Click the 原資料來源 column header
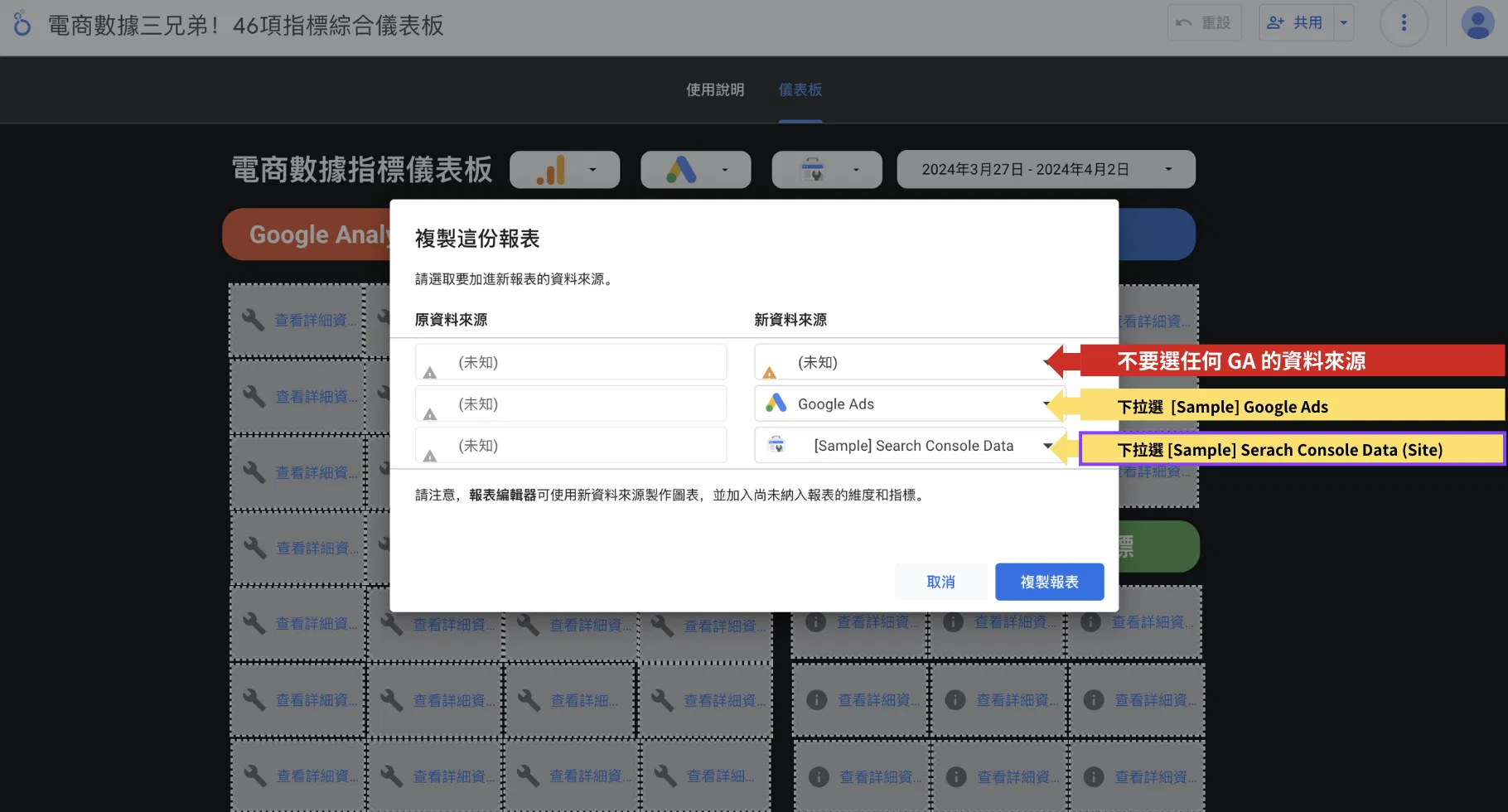This screenshot has width=1508, height=812. 451,320
